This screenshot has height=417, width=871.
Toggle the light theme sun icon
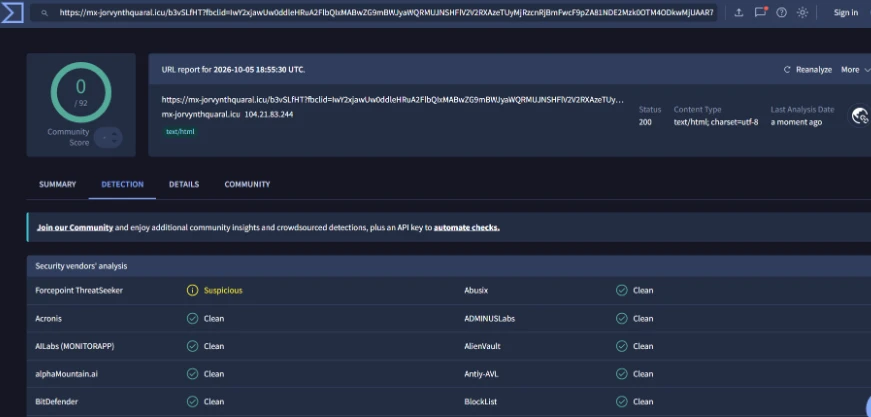(802, 12)
